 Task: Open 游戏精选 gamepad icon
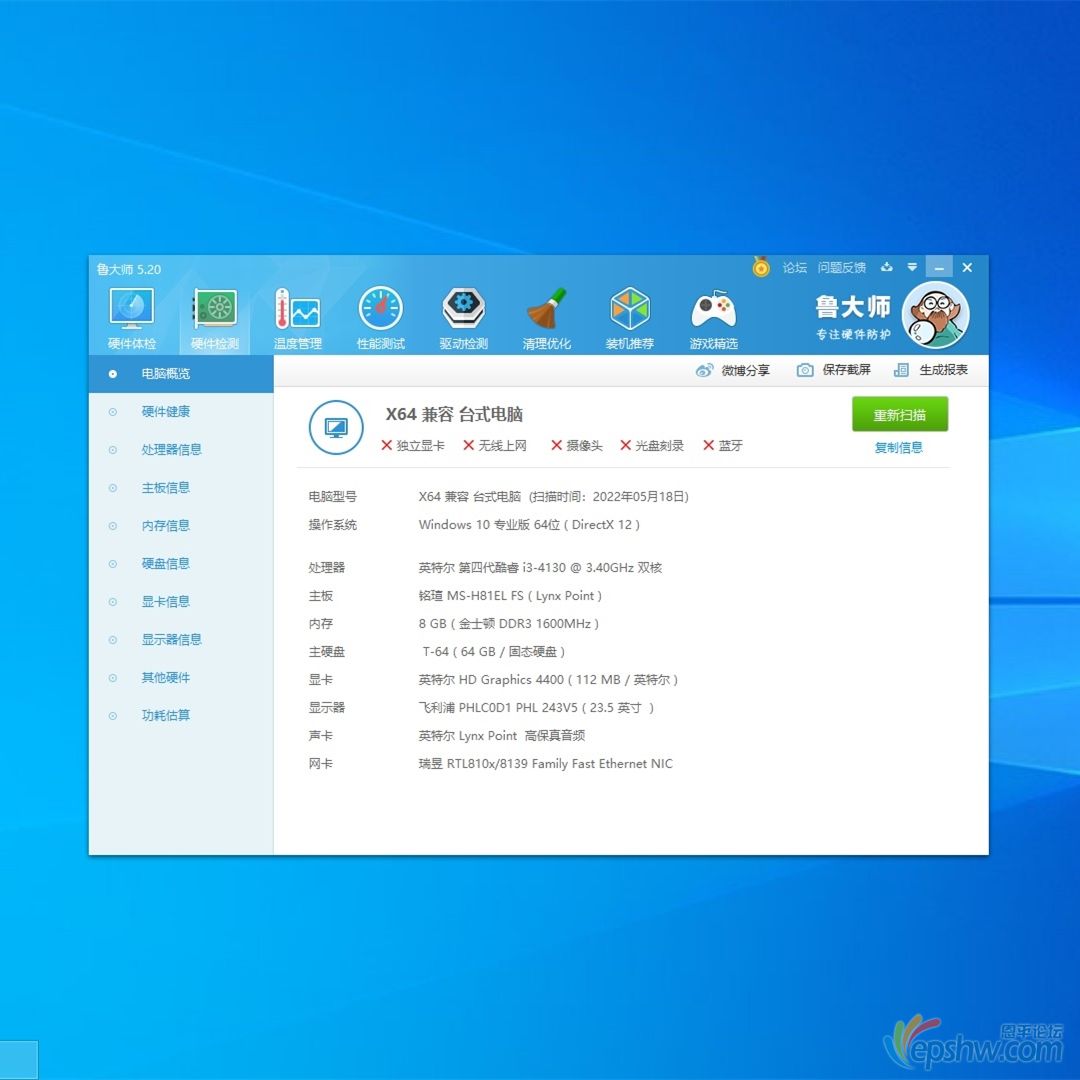coord(714,319)
